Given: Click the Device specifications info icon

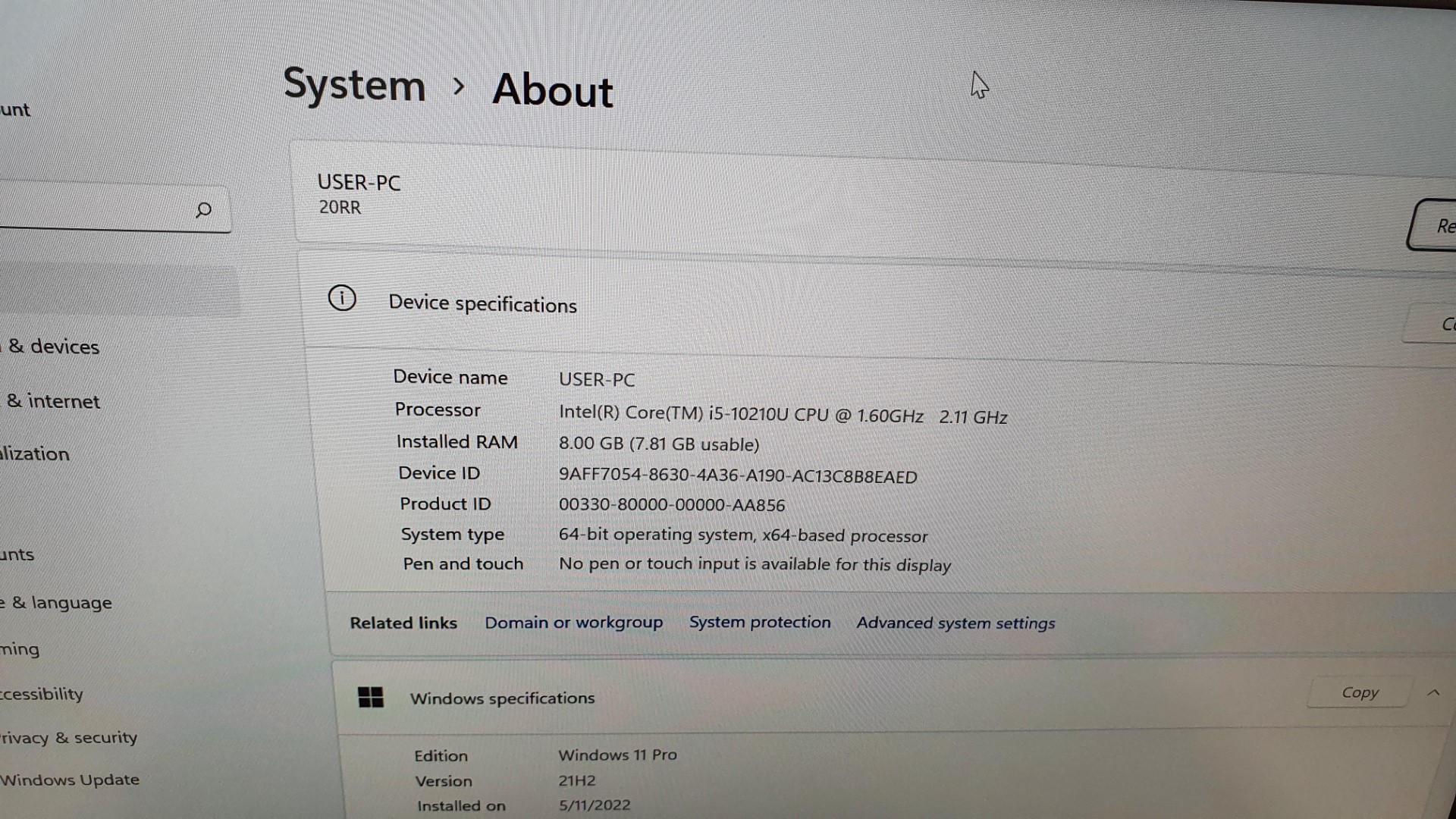Looking at the screenshot, I should 342,298.
